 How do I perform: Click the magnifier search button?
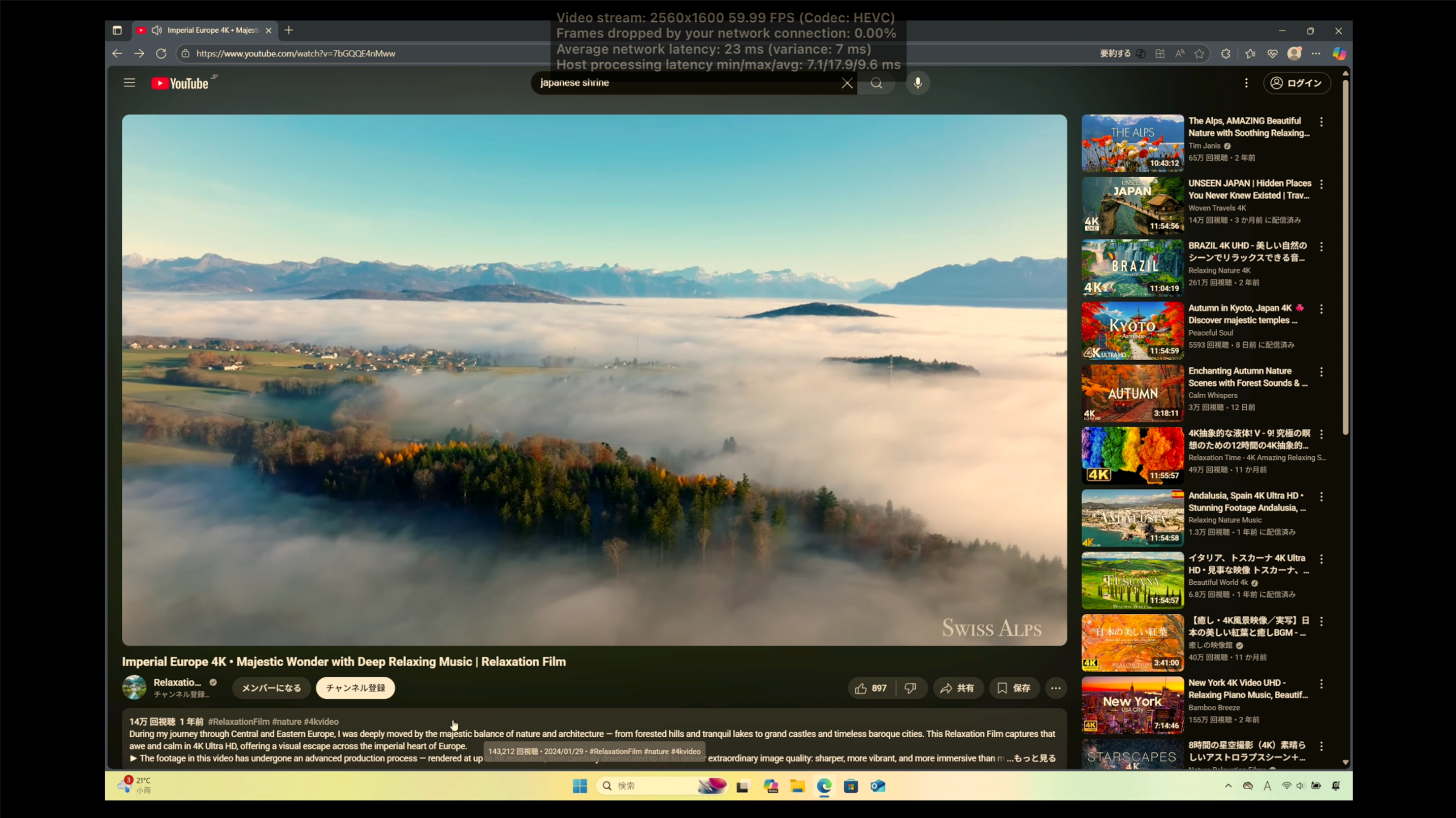coord(876,84)
